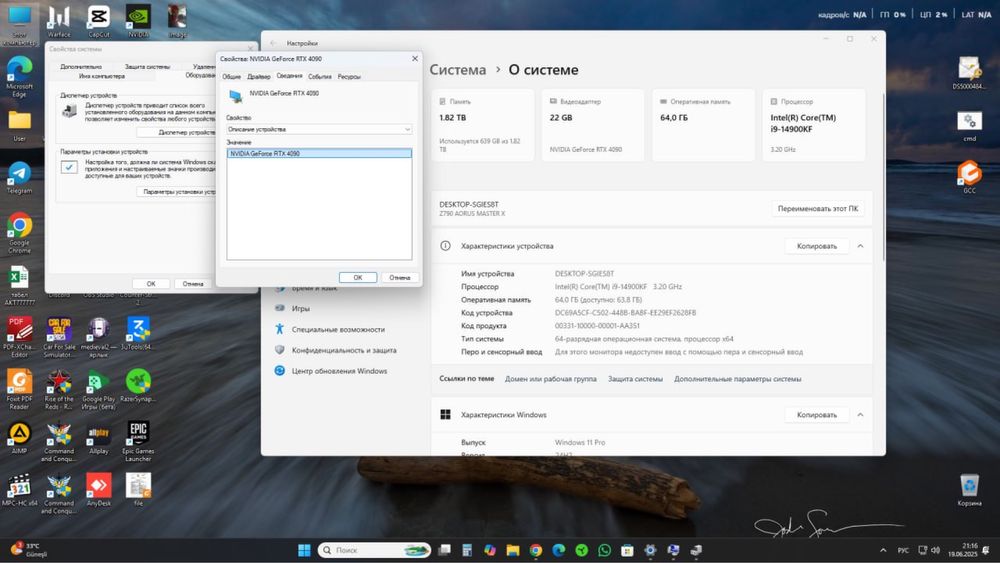Click the back arrow in the Настройки window
The height and width of the screenshot is (563, 1000).
(274, 43)
